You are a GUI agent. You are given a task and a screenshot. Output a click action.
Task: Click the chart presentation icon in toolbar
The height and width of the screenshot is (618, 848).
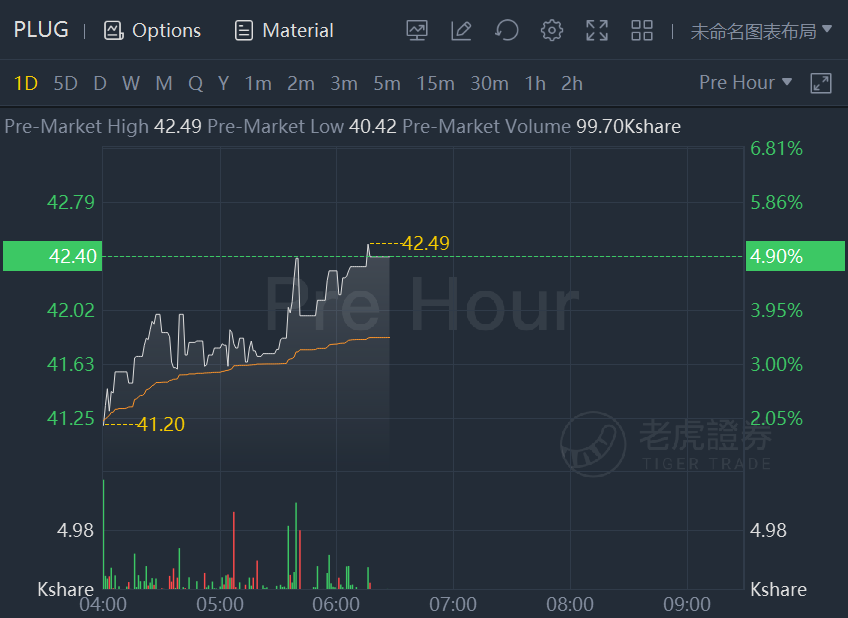tap(417, 30)
